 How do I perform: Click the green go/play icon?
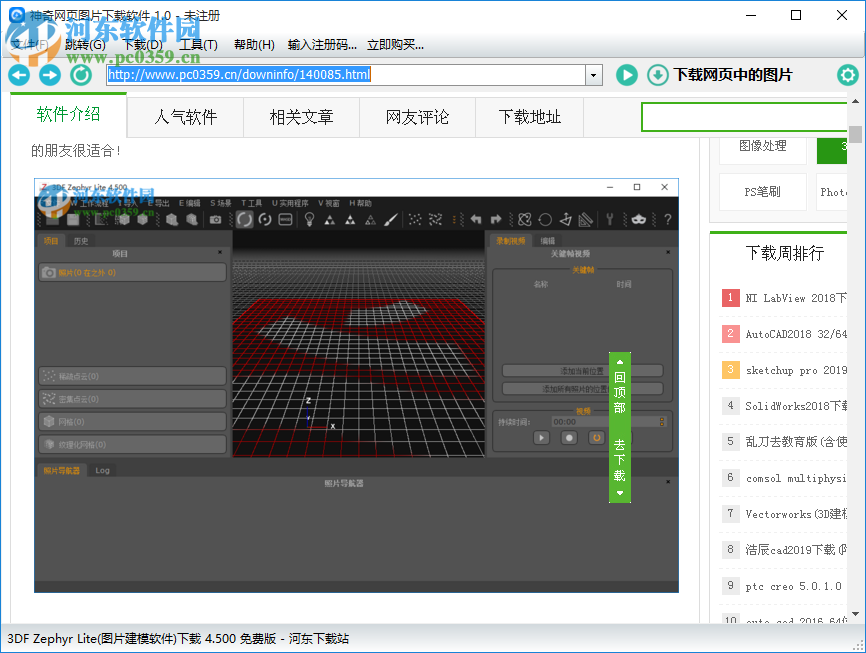[x=626, y=75]
